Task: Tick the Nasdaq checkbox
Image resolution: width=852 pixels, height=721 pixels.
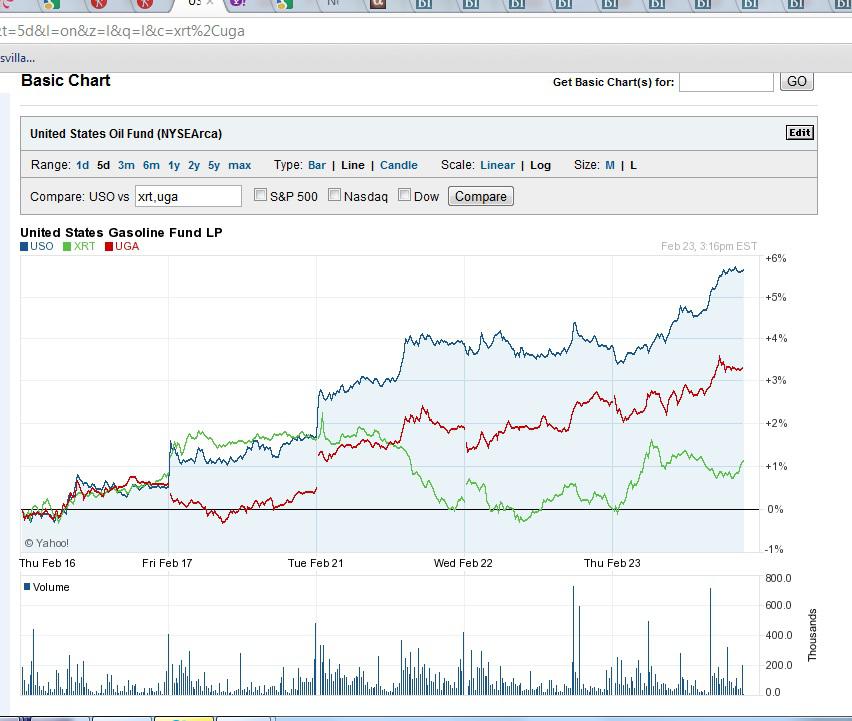Action: click(335, 195)
